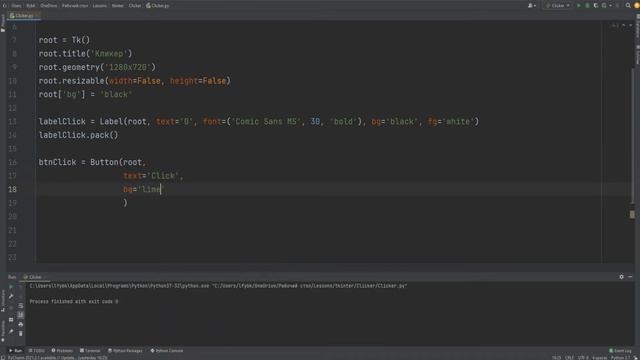Click the Favorites side tab on left edge

pyautogui.click(x=3, y=330)
